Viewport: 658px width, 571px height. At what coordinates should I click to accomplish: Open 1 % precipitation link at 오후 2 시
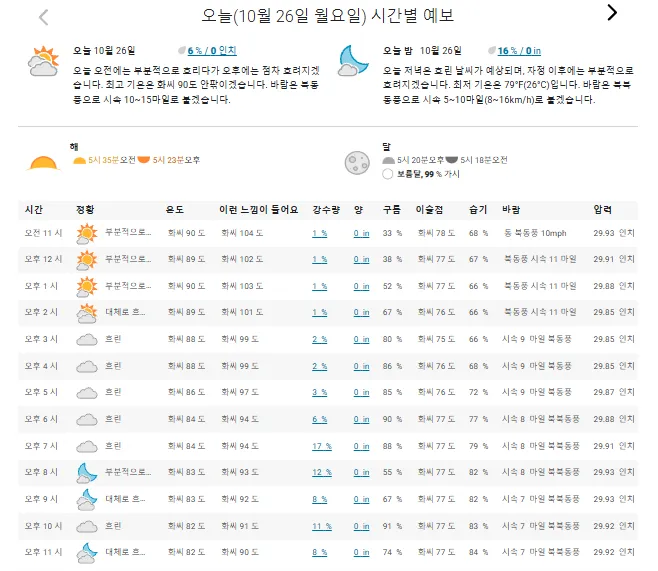(319, 312)
